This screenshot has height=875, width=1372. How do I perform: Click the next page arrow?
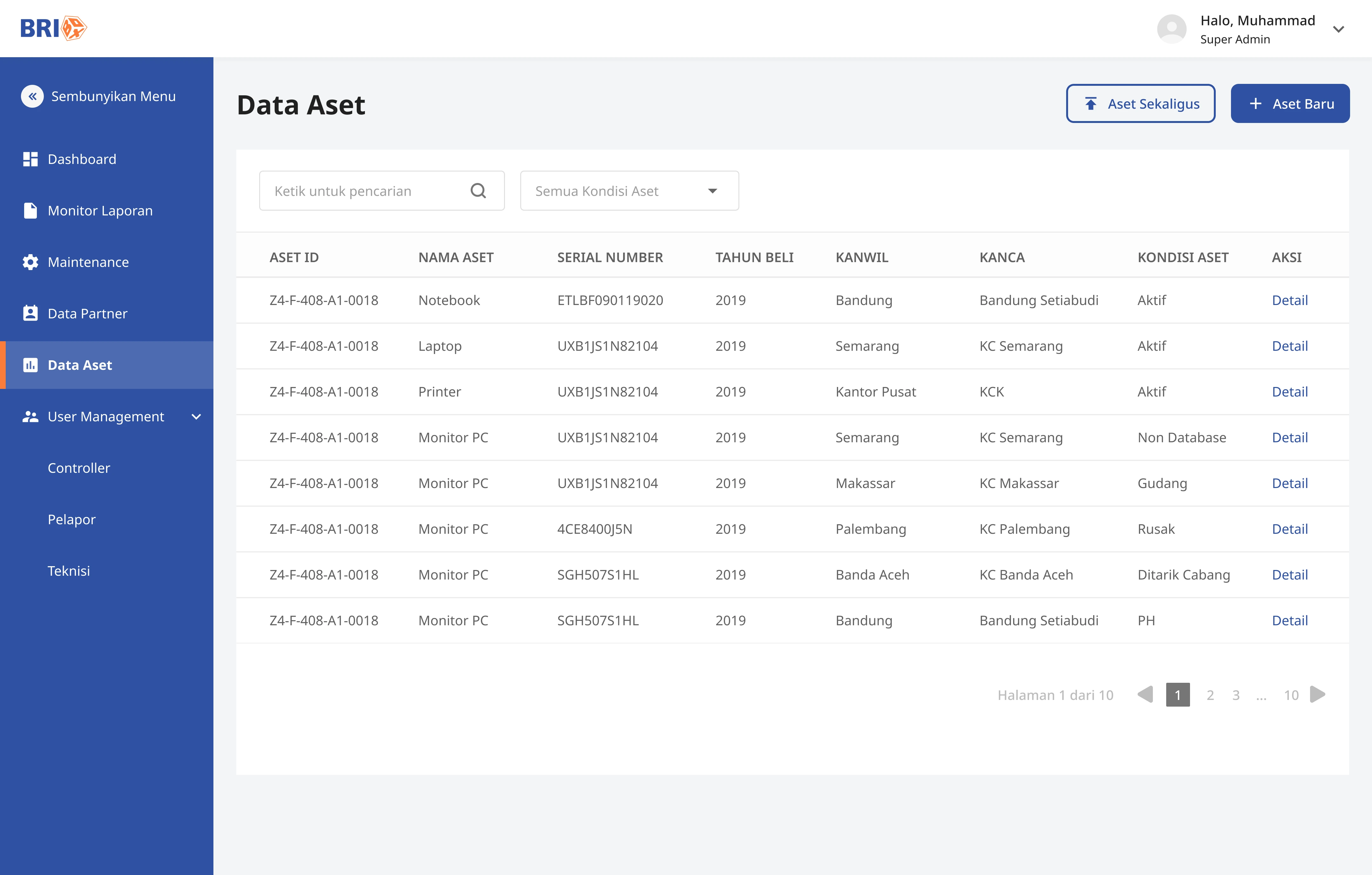tap(1317, 694)
